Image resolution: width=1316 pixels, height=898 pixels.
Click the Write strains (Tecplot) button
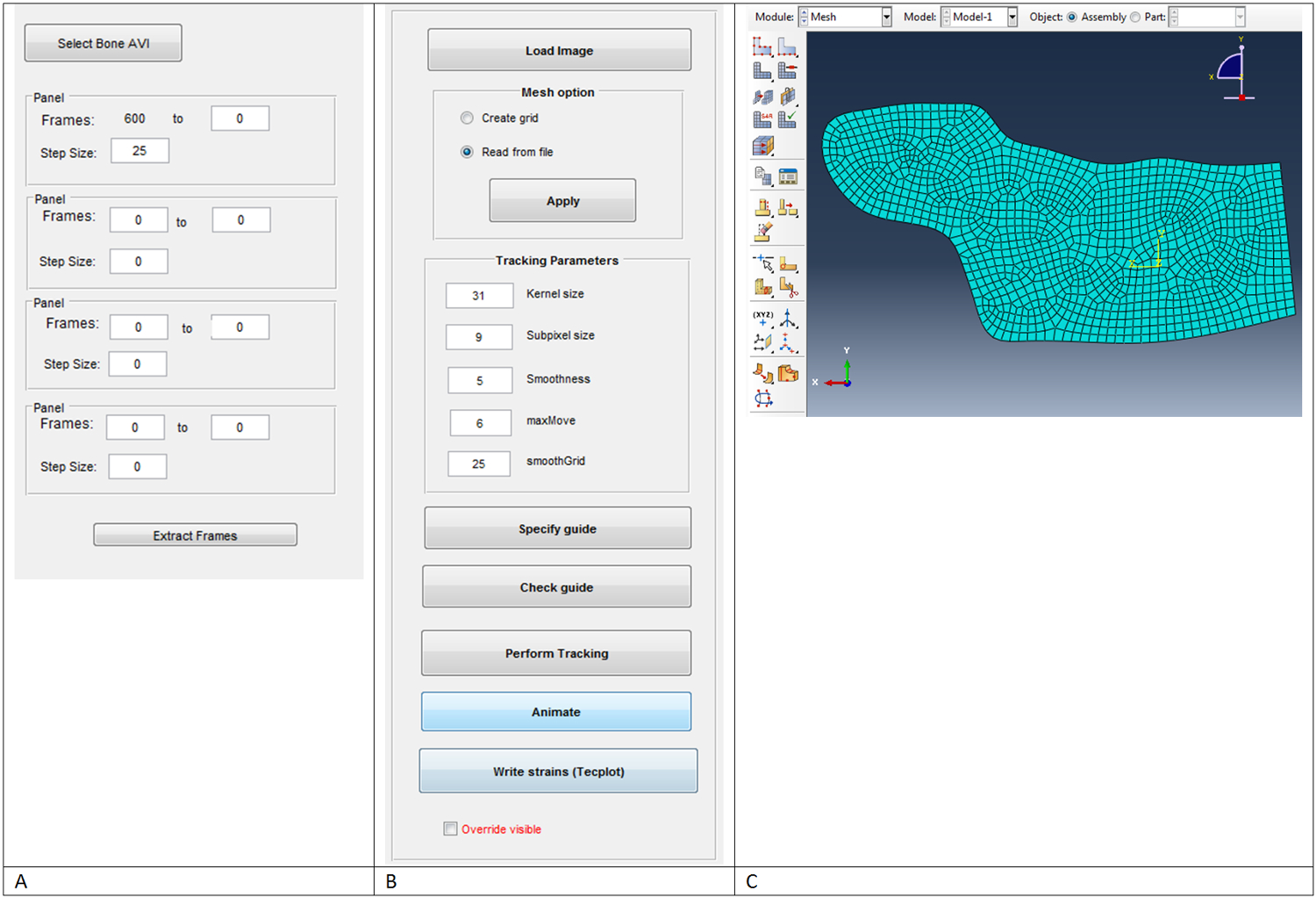pyautogui.click(x=558, y=772)
